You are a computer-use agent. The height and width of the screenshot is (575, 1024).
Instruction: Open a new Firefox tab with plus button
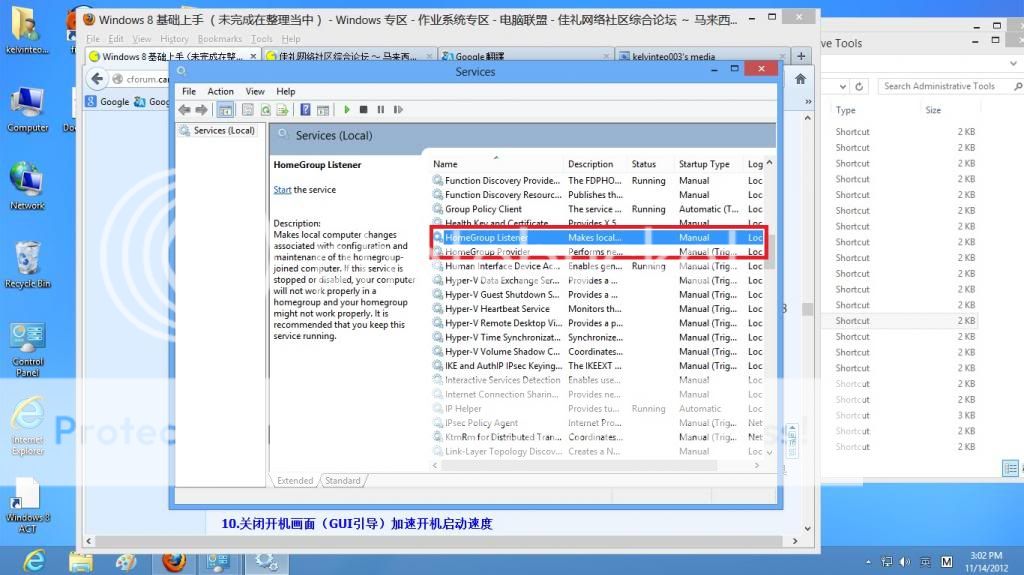[x=801, y=57]
